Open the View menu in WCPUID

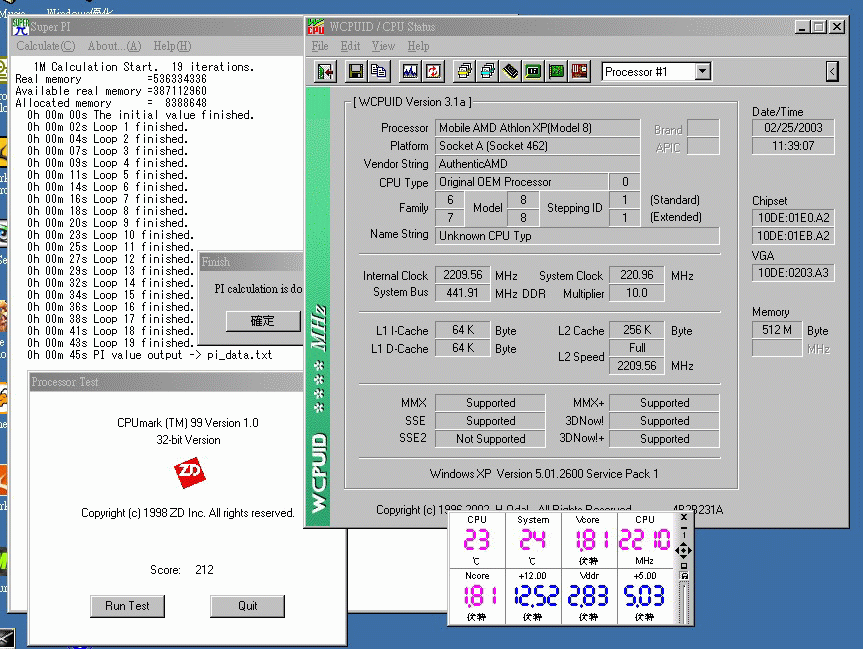coord(383,46)
